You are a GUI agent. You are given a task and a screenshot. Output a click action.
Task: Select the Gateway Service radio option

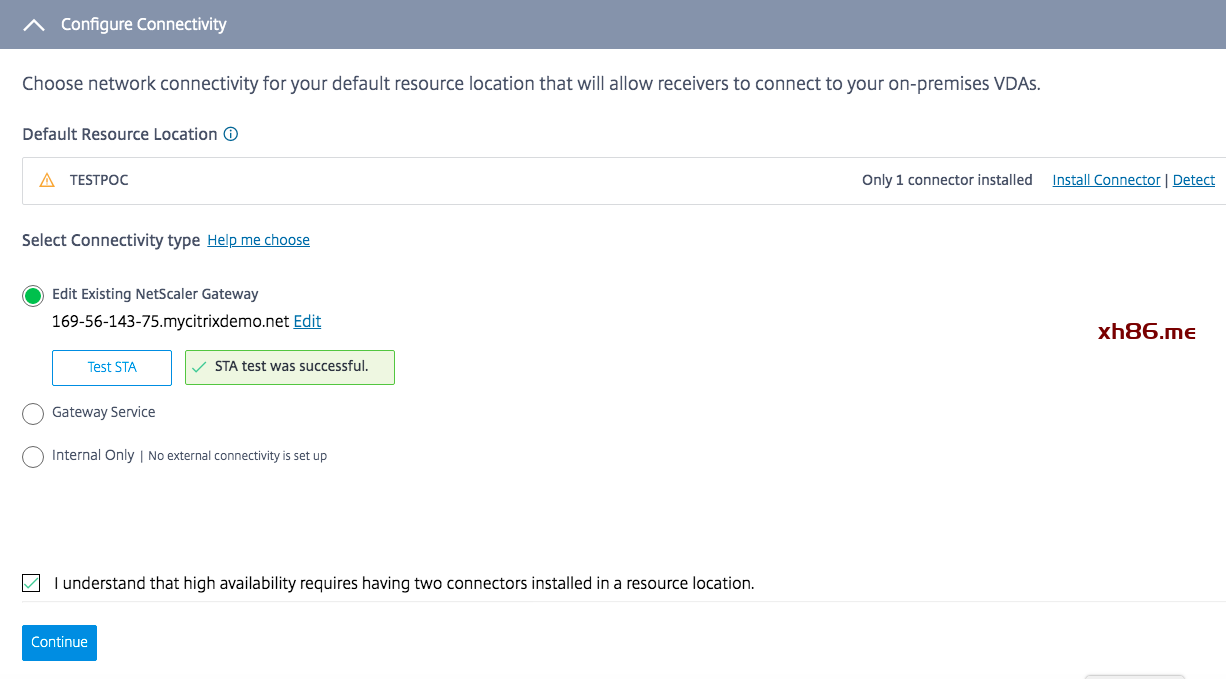click(33, 414)
